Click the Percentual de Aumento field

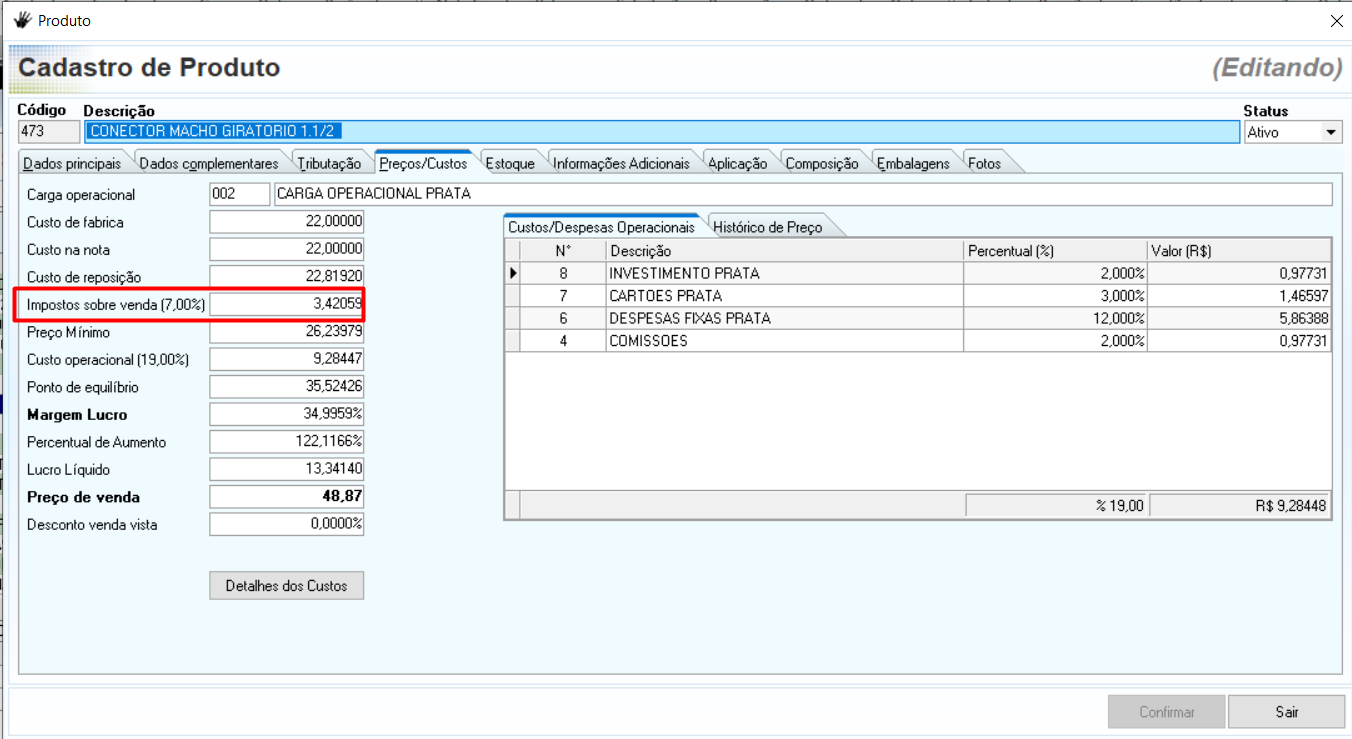(287, 442)
